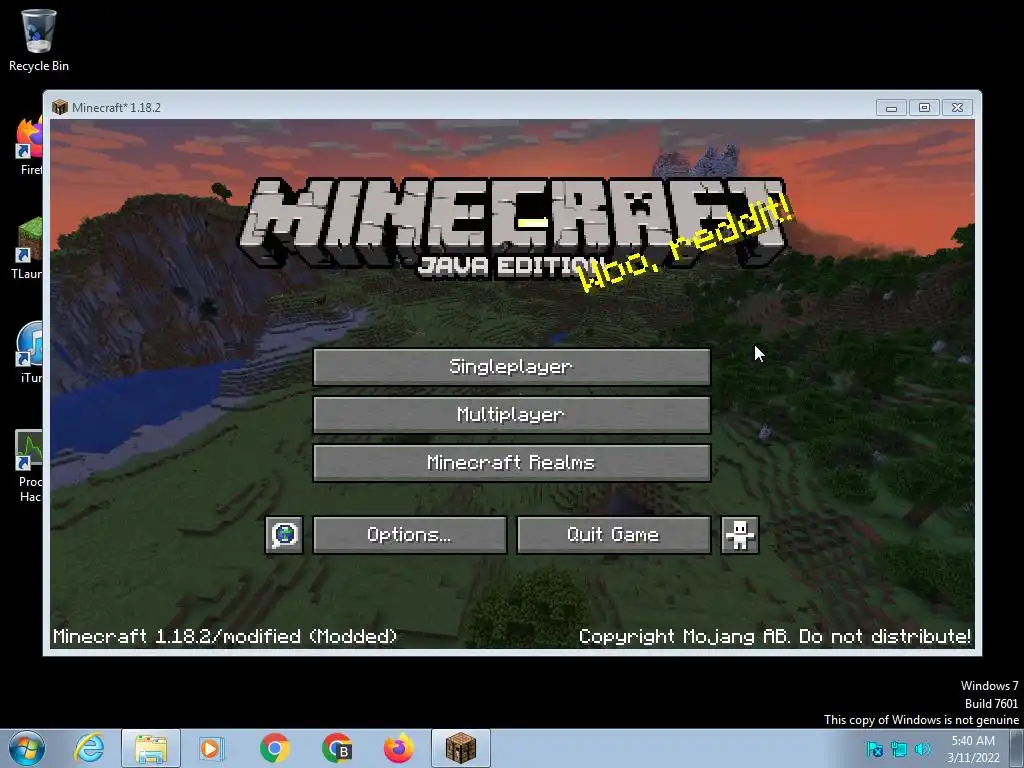
Task: Launch Google Chrome from taskbar
Action: click(x=275, y=748)
